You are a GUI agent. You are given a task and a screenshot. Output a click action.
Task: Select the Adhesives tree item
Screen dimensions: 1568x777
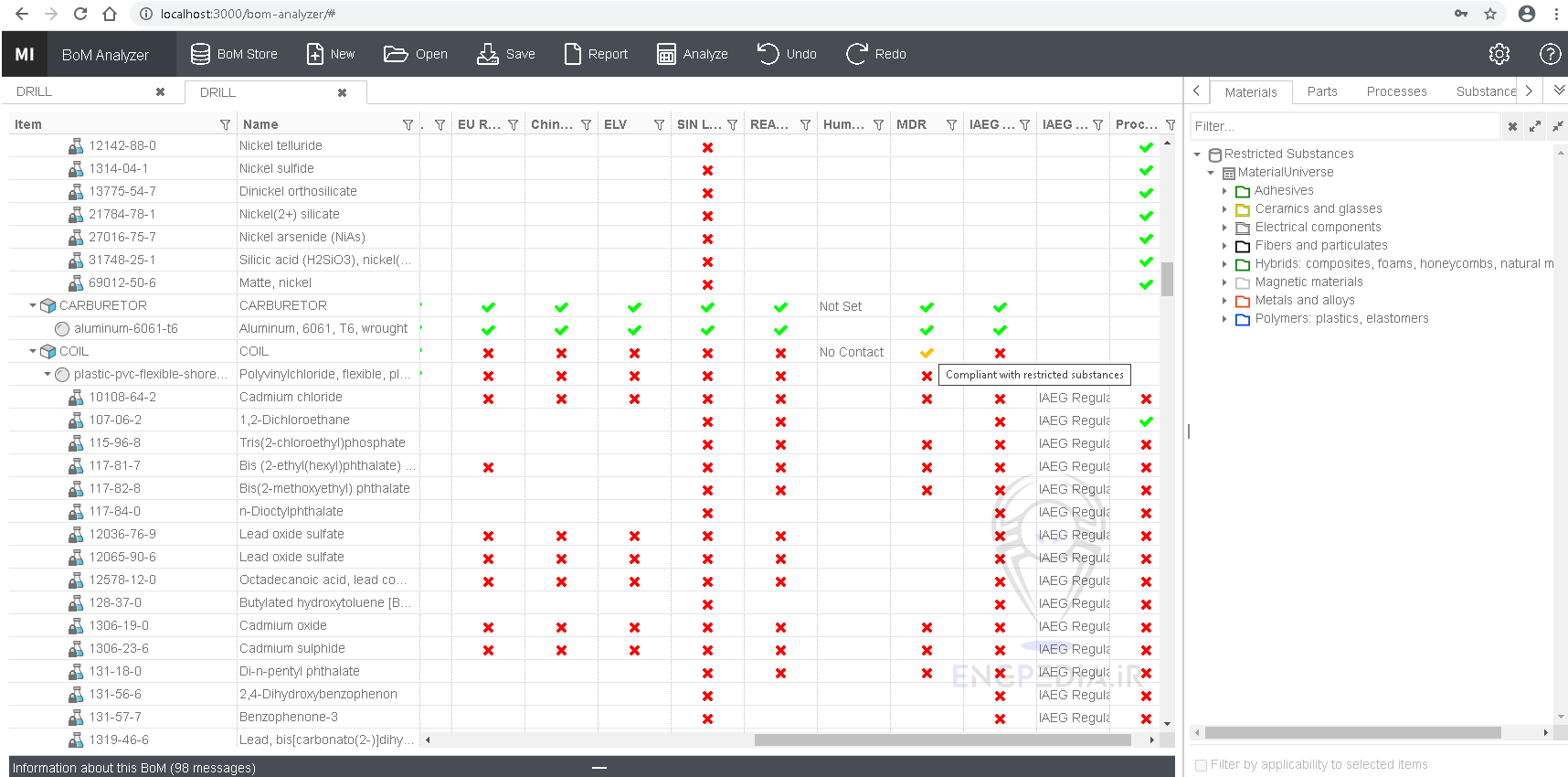(1283, 190)
